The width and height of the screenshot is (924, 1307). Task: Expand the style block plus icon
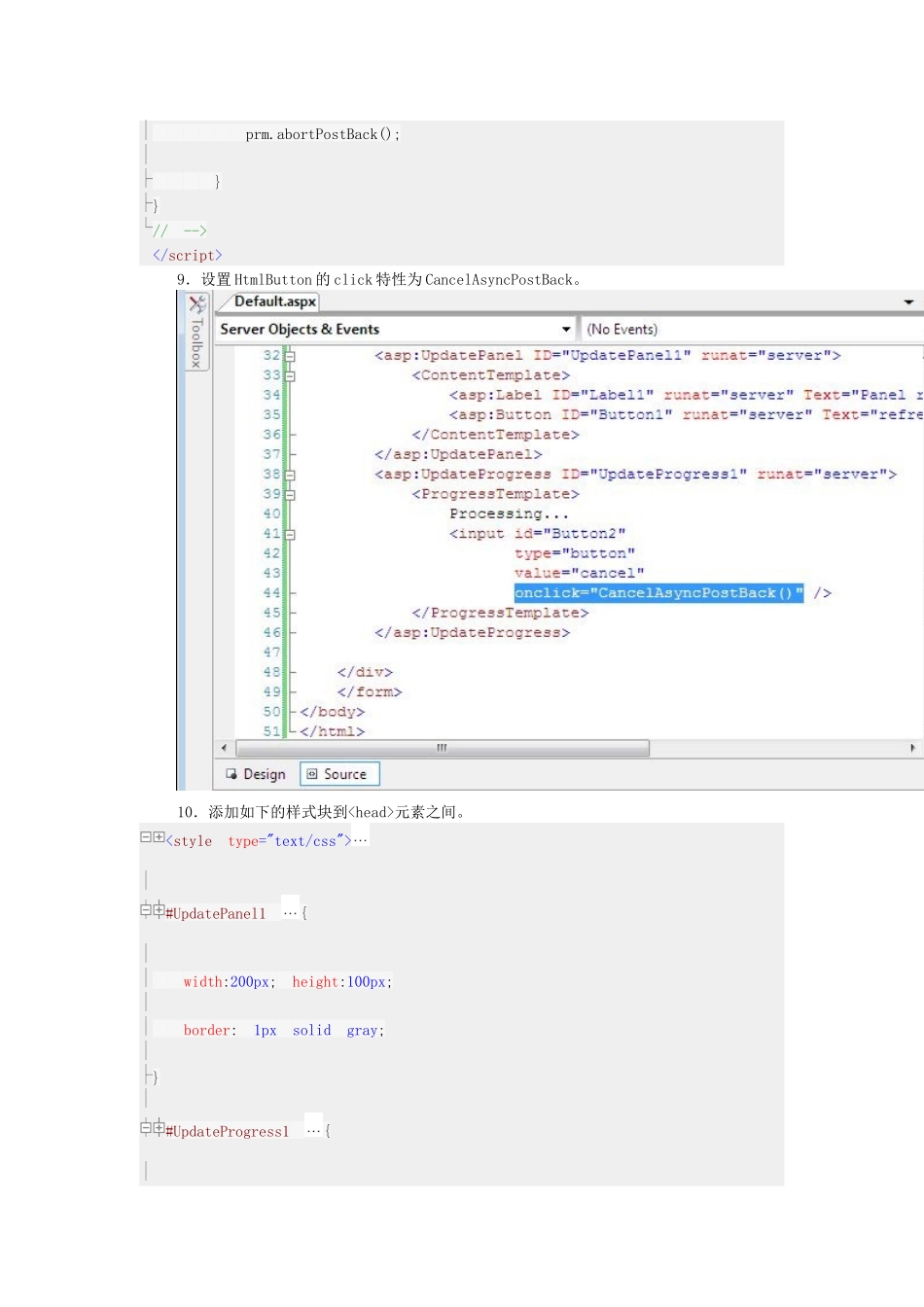(159, 837)
